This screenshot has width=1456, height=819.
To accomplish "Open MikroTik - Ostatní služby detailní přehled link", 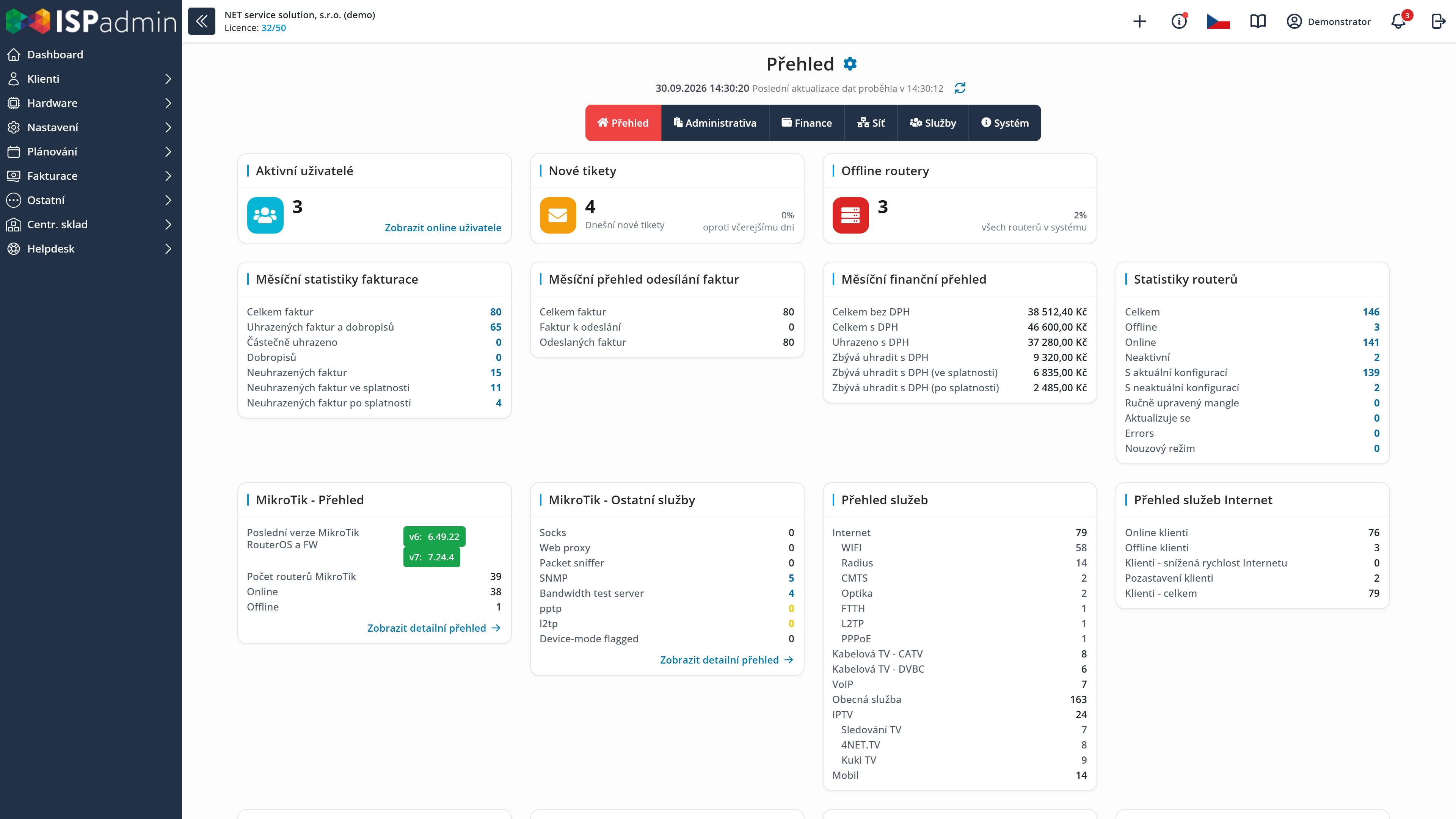I will click(727, 660).
